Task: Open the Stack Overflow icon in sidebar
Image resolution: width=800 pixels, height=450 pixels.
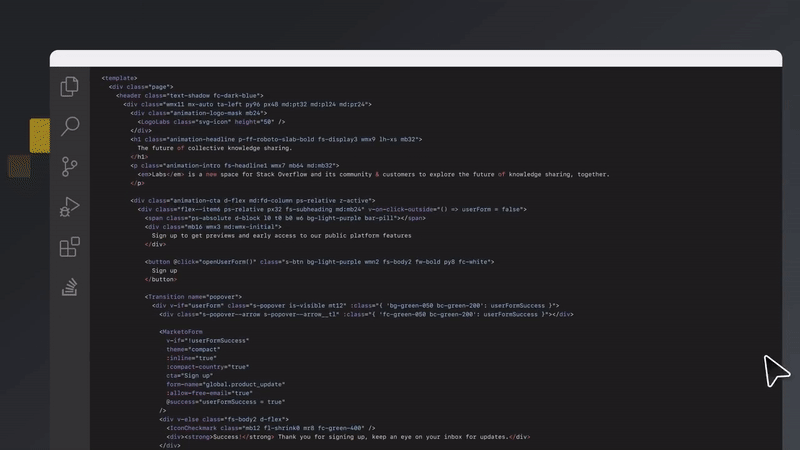Action: coord(70,287)
